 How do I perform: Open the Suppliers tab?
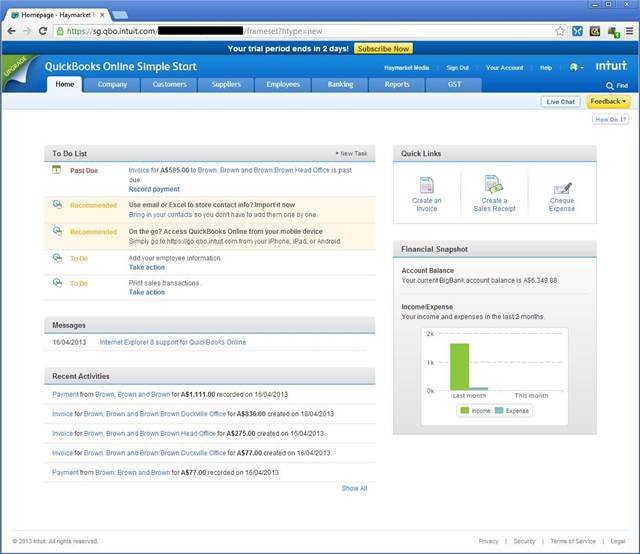click(x=226, y=85)
